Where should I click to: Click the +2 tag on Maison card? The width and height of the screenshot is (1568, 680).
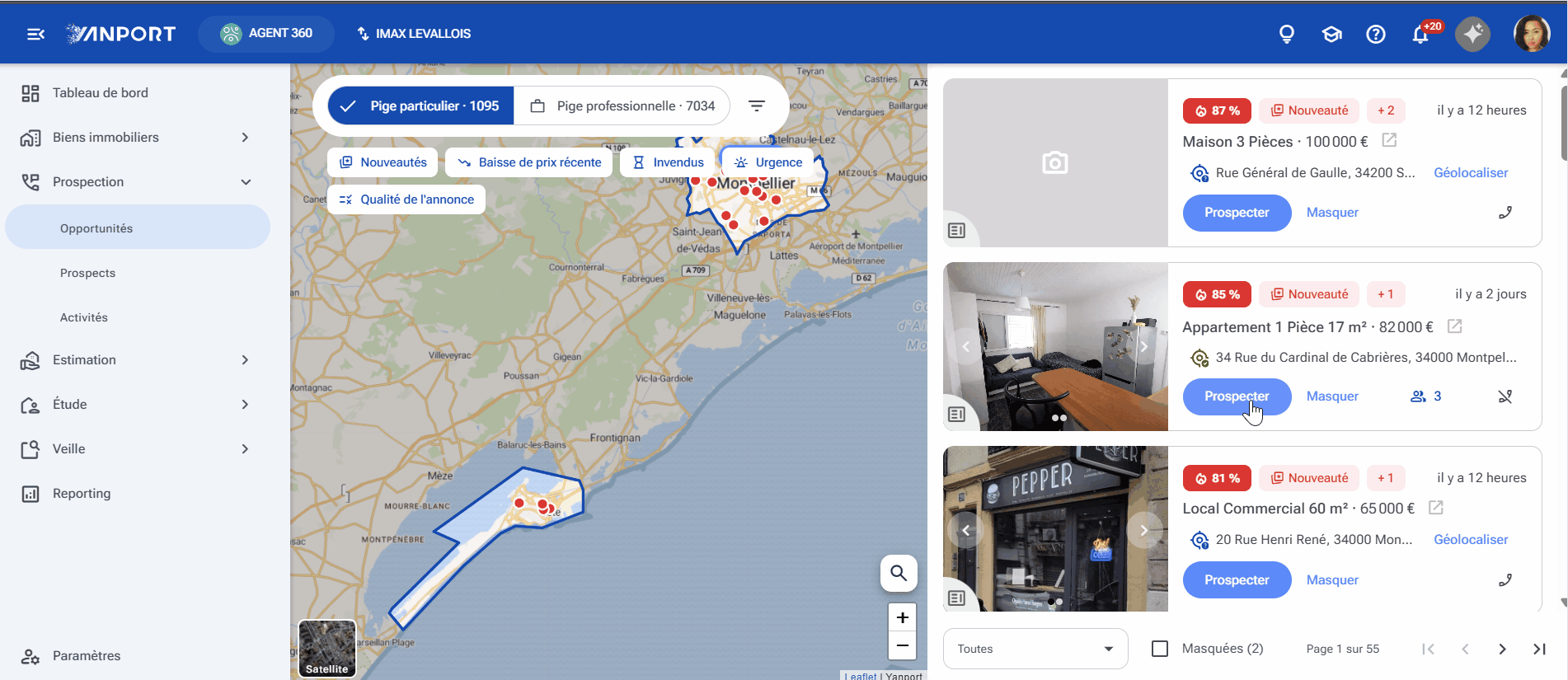pos(1386,110)
